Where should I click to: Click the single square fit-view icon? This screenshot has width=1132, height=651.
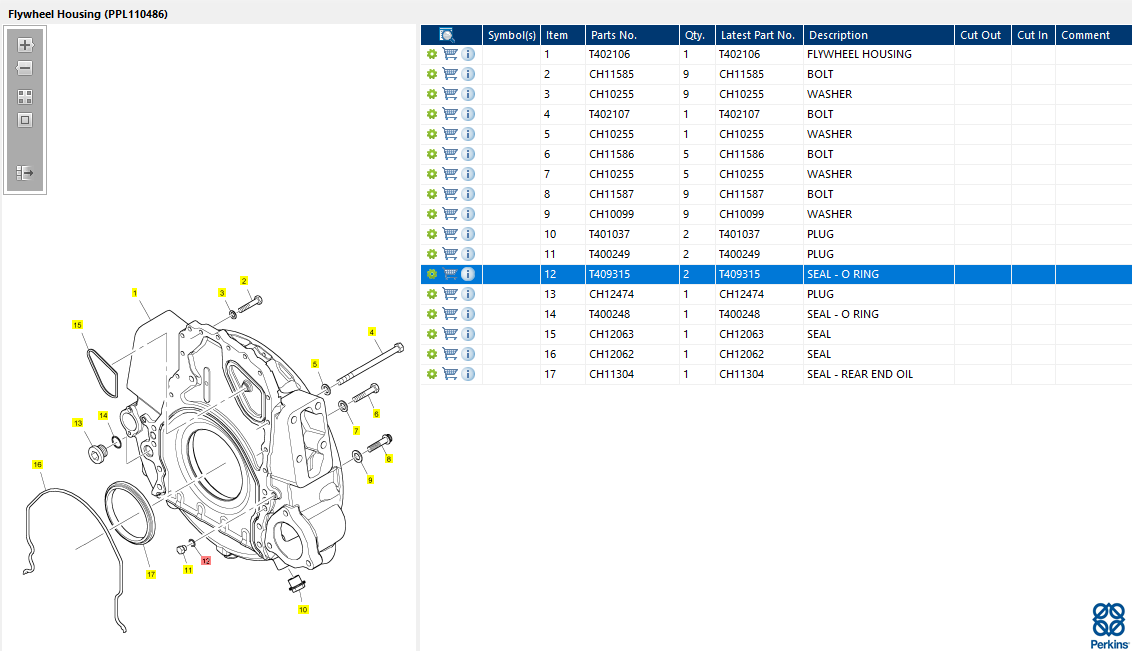tap(25, 120)
